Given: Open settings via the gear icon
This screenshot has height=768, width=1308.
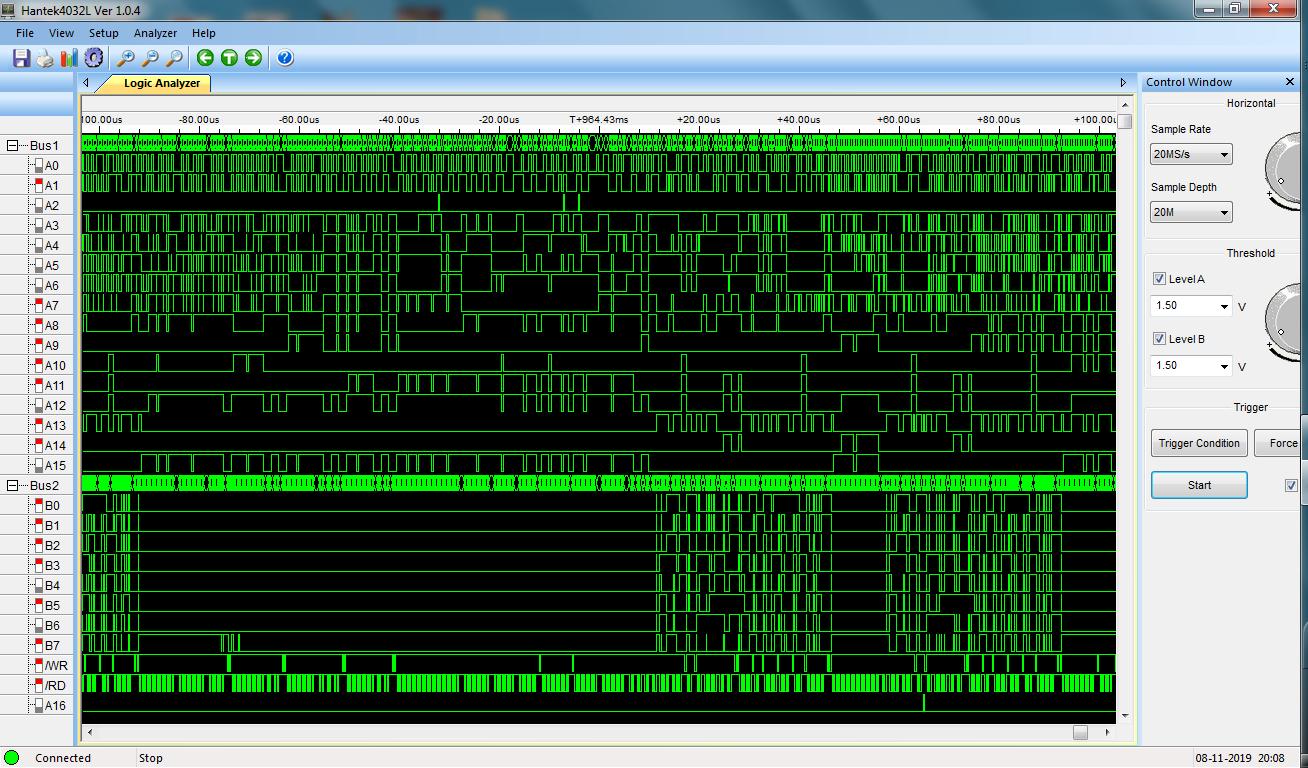Looking at the screenshot, I should click(x=94, y=58).
